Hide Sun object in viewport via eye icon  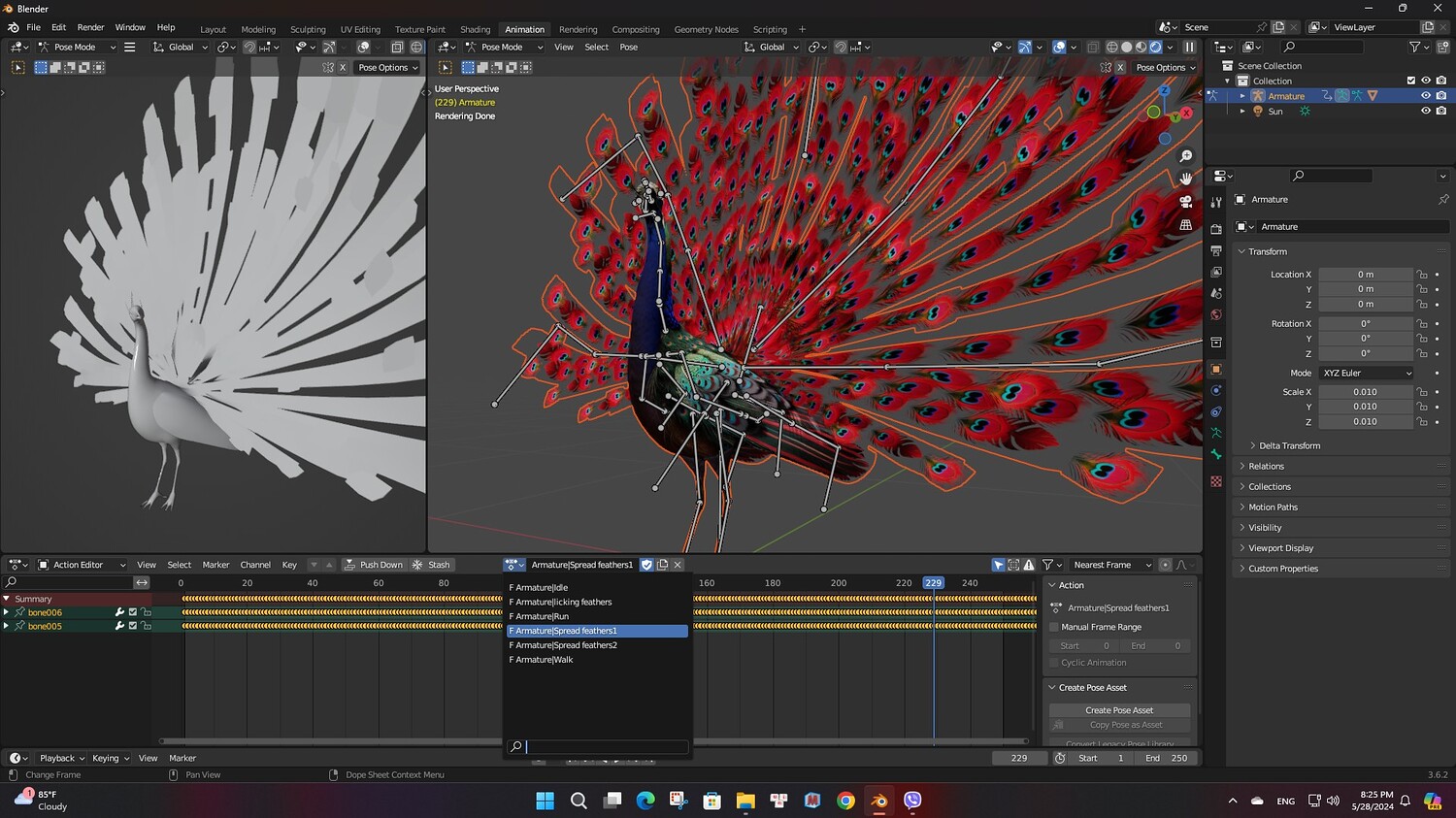coord(1425,112)
